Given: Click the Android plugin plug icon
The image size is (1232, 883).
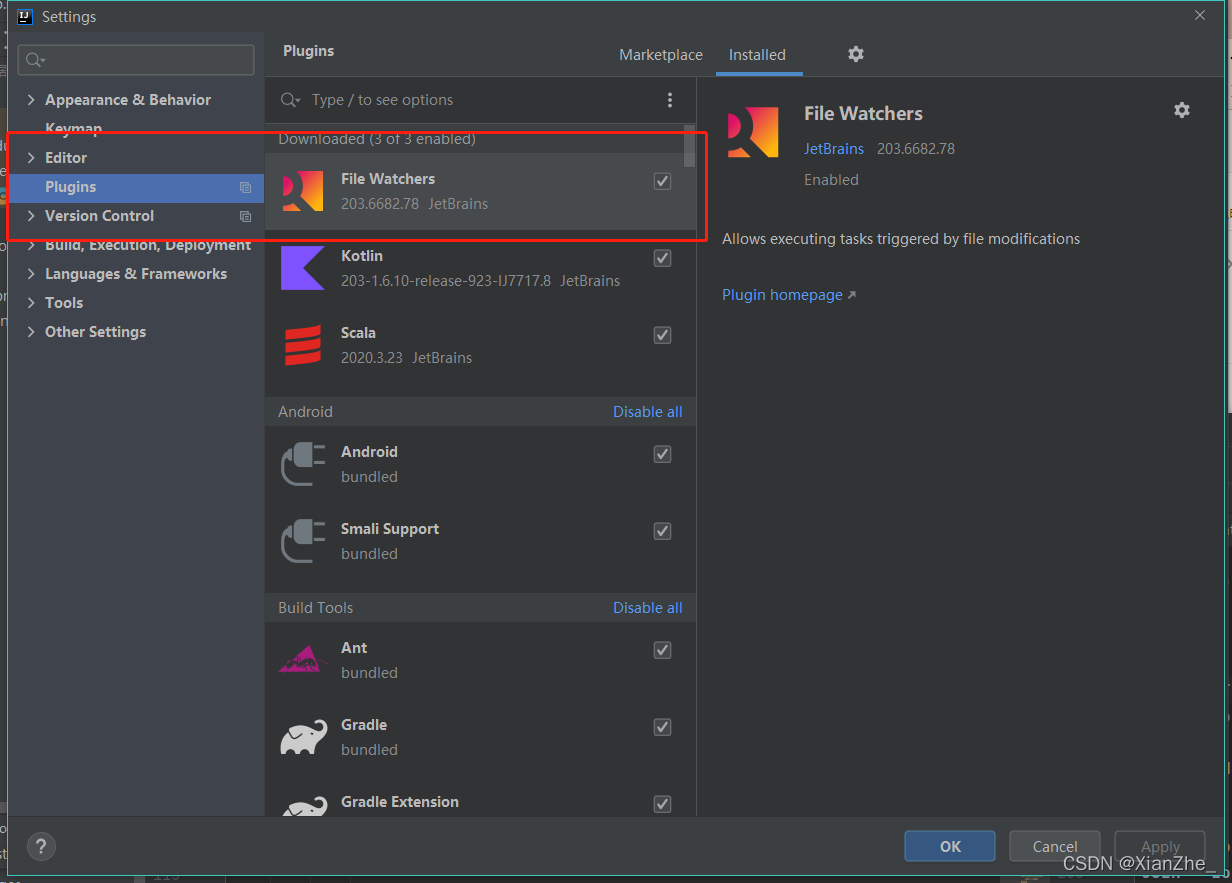Looking at the screenshot, I should point(303,464).
